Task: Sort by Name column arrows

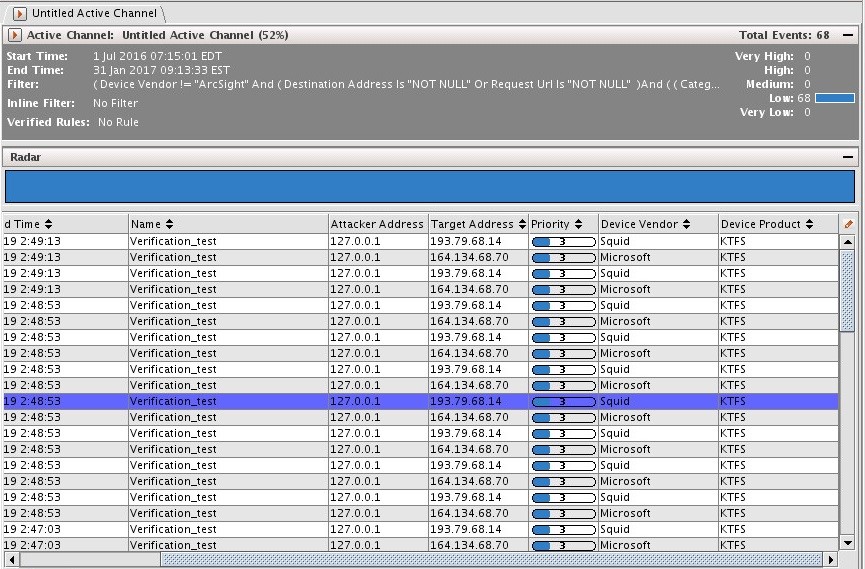Action: (x=169, y=224)
